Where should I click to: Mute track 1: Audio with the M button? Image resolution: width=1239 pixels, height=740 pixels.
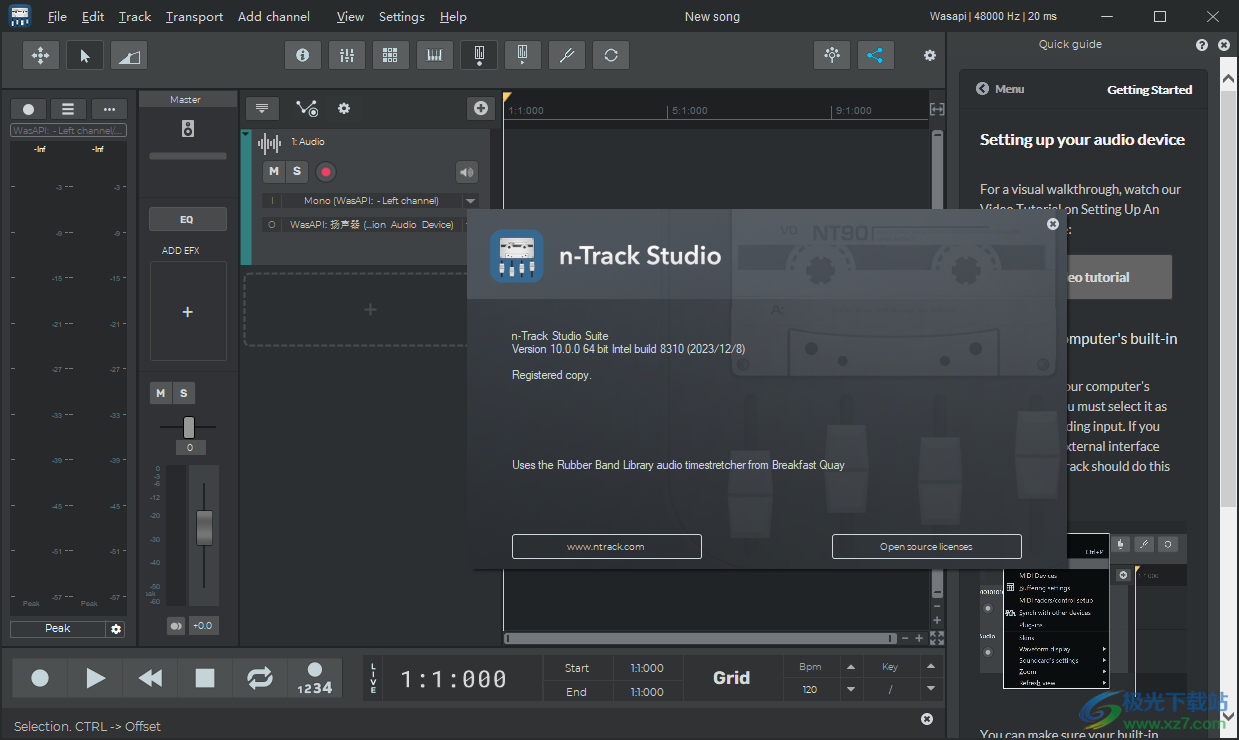(274, 172)
